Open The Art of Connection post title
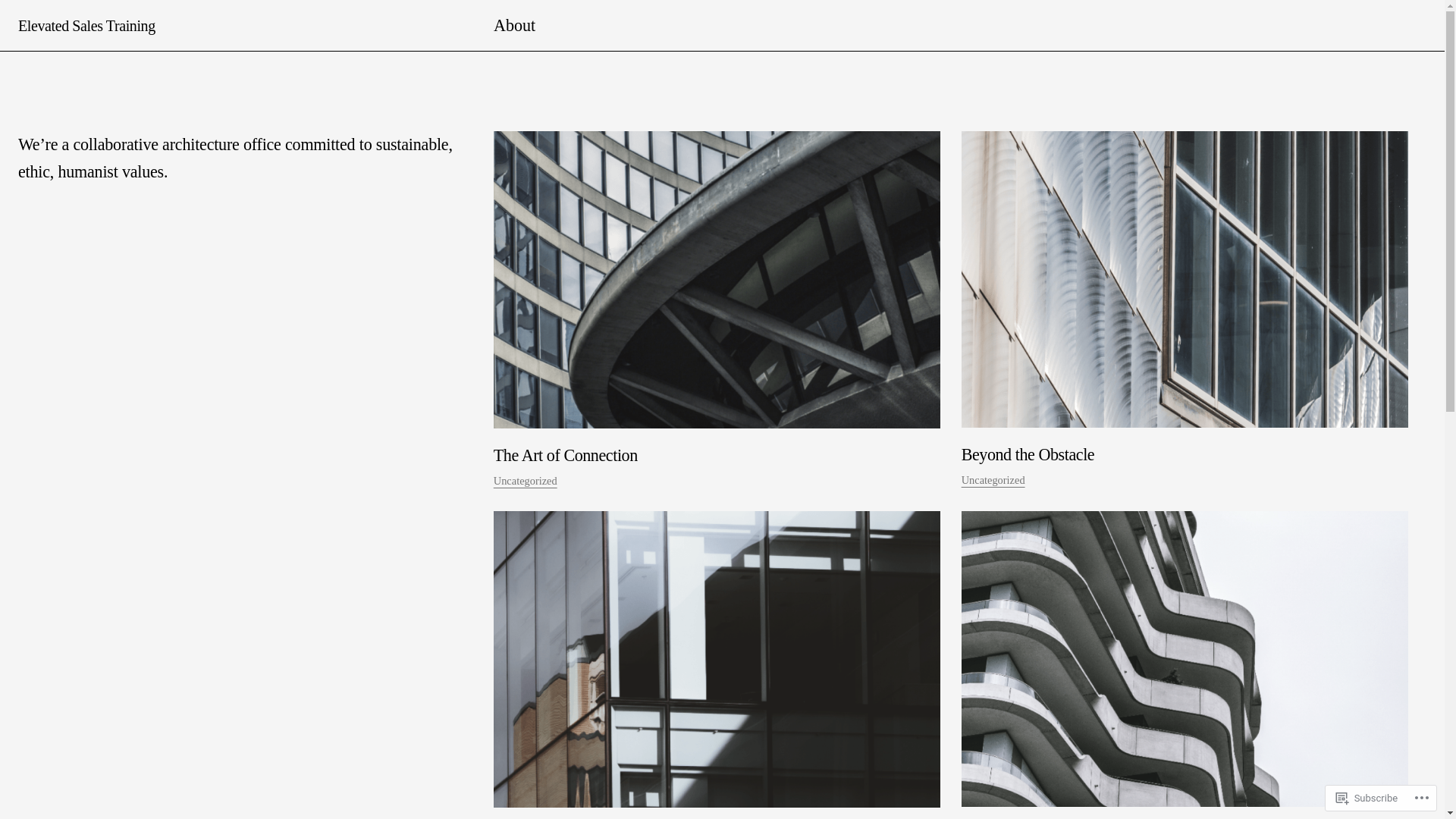 click(x=566, y=455)
